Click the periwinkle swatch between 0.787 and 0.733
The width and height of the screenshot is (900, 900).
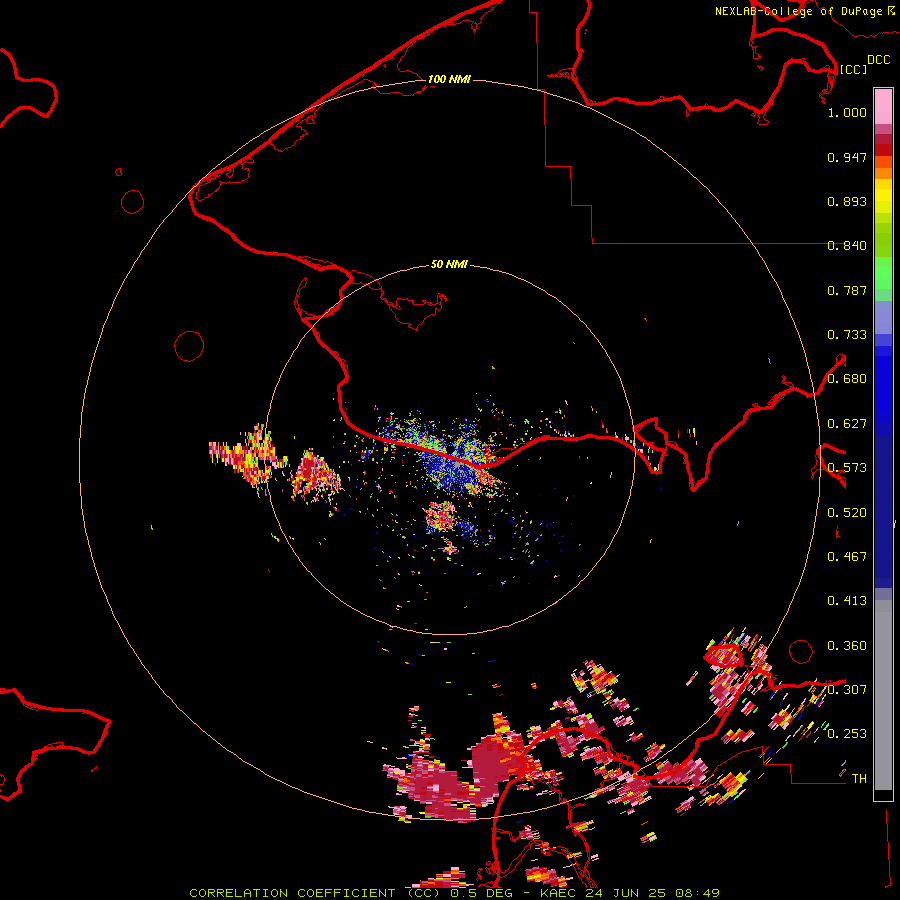coord(883,318)
